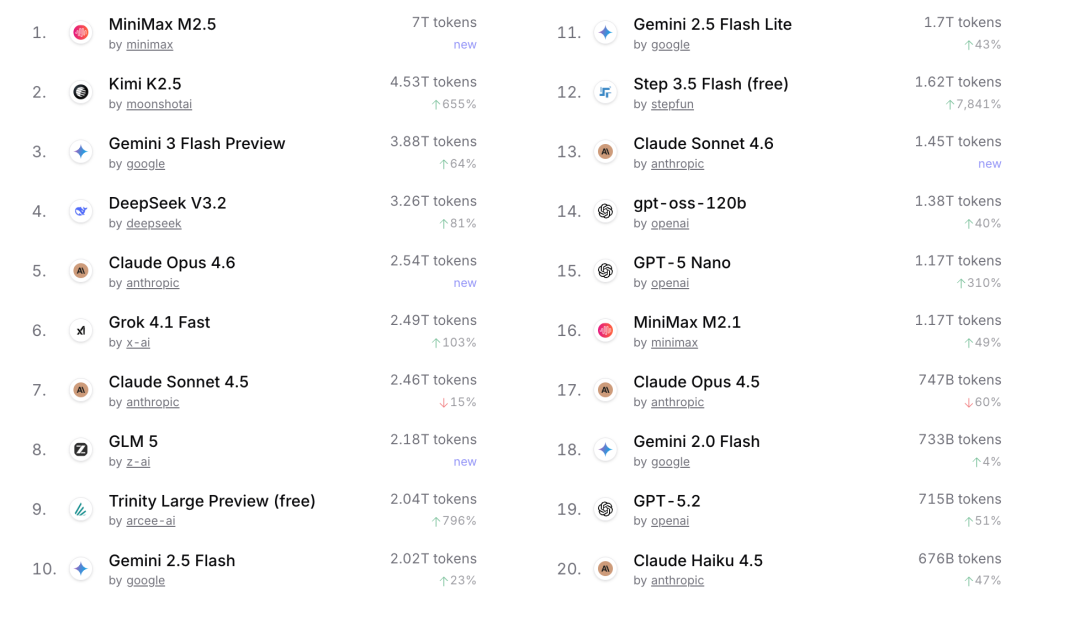Visit the stepfun provider link
This screenshot has height=618, width=1080.
[672, 104]
